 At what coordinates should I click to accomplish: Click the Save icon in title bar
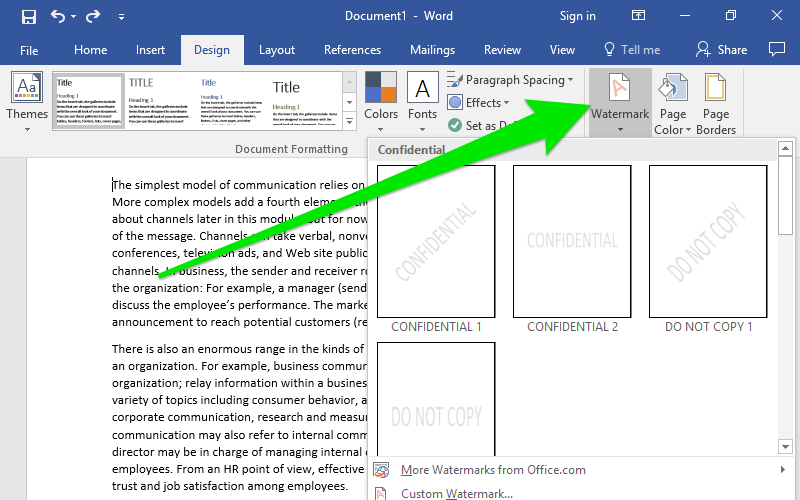[28, 16]
